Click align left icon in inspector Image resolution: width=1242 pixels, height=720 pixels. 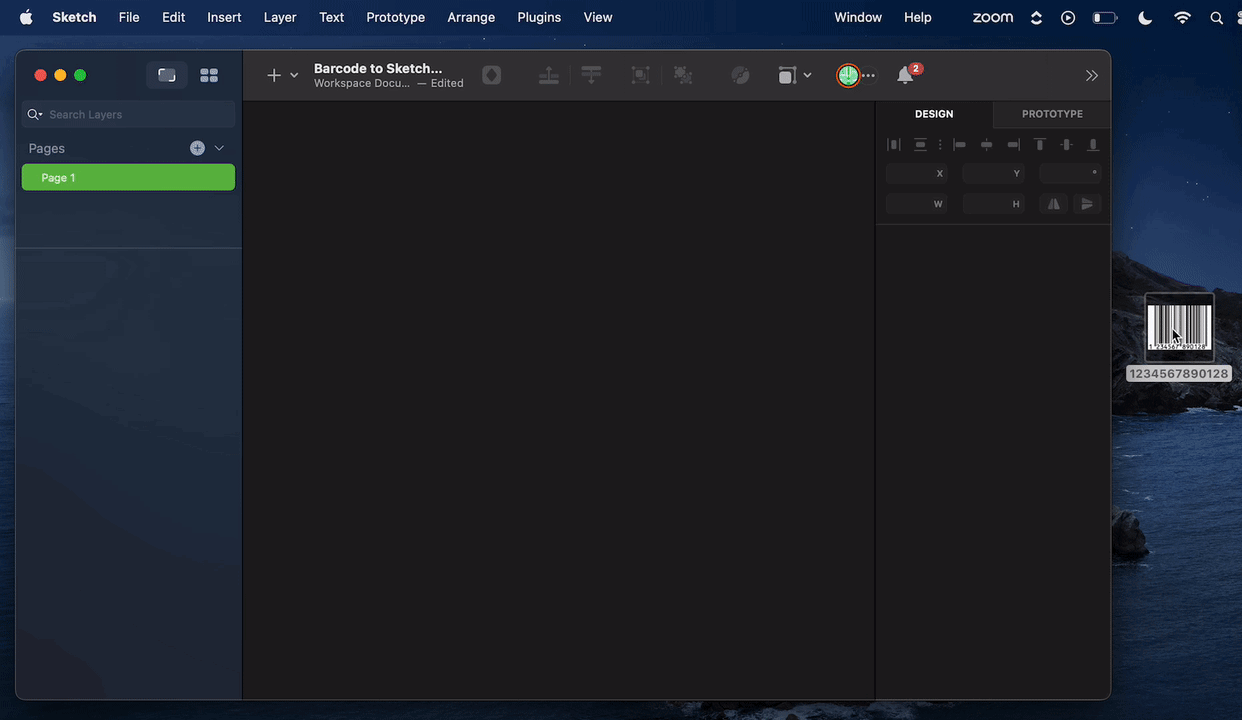coord(960,145)
